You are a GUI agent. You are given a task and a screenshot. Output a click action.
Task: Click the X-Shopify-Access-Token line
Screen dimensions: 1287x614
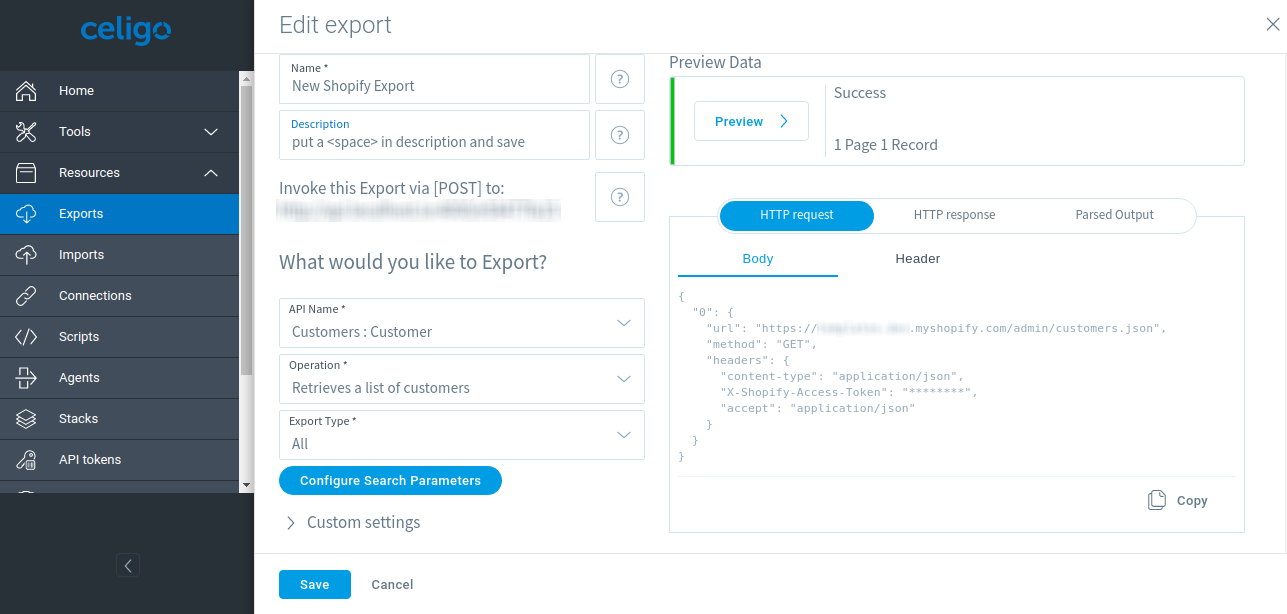coord(849,392)
